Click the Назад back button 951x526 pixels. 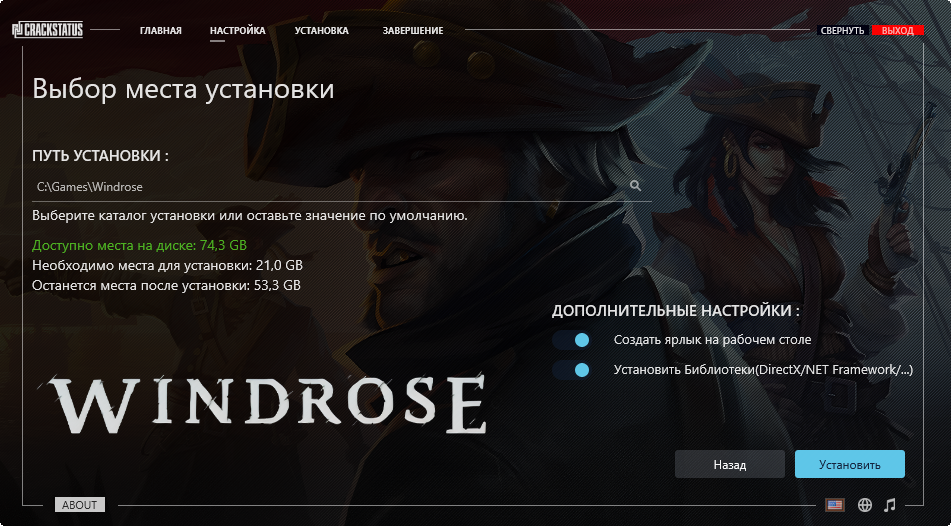[x=730, y=464]
